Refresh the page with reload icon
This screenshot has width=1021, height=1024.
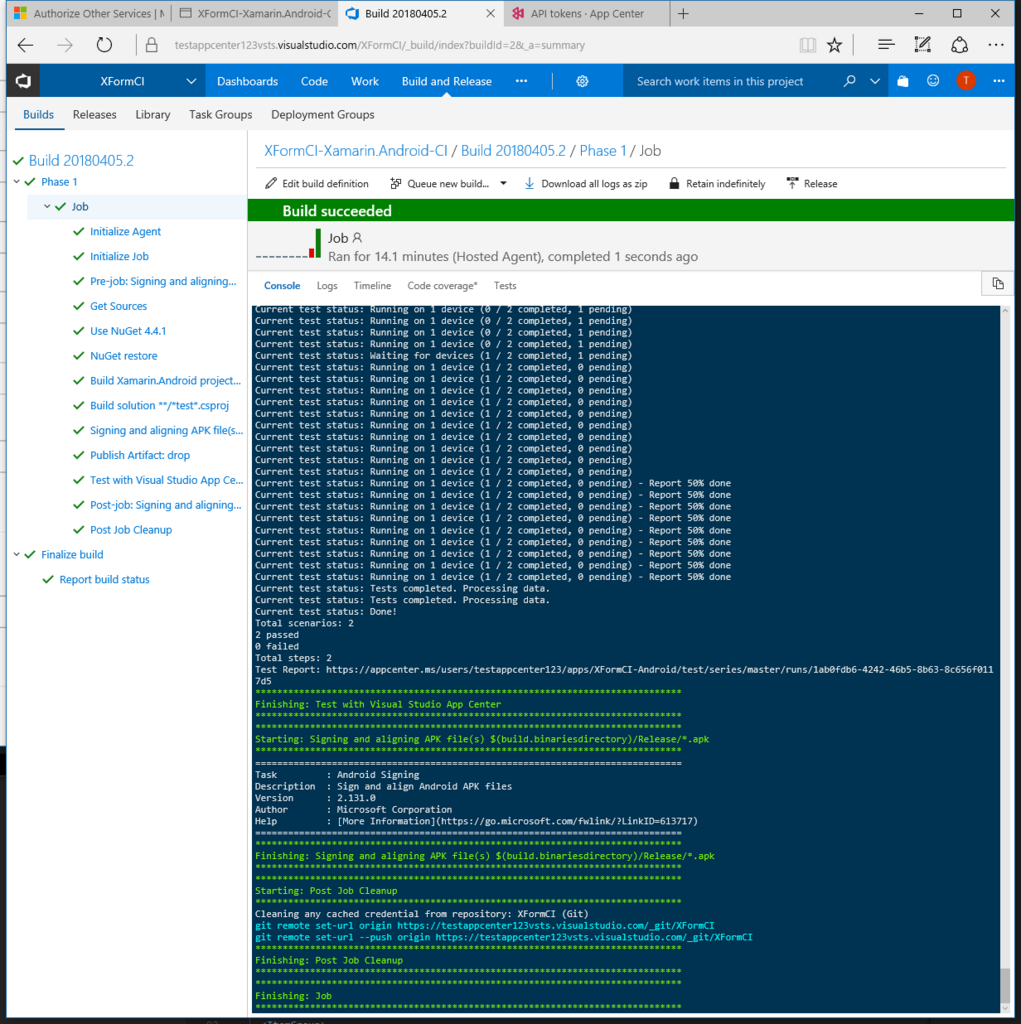104,45
